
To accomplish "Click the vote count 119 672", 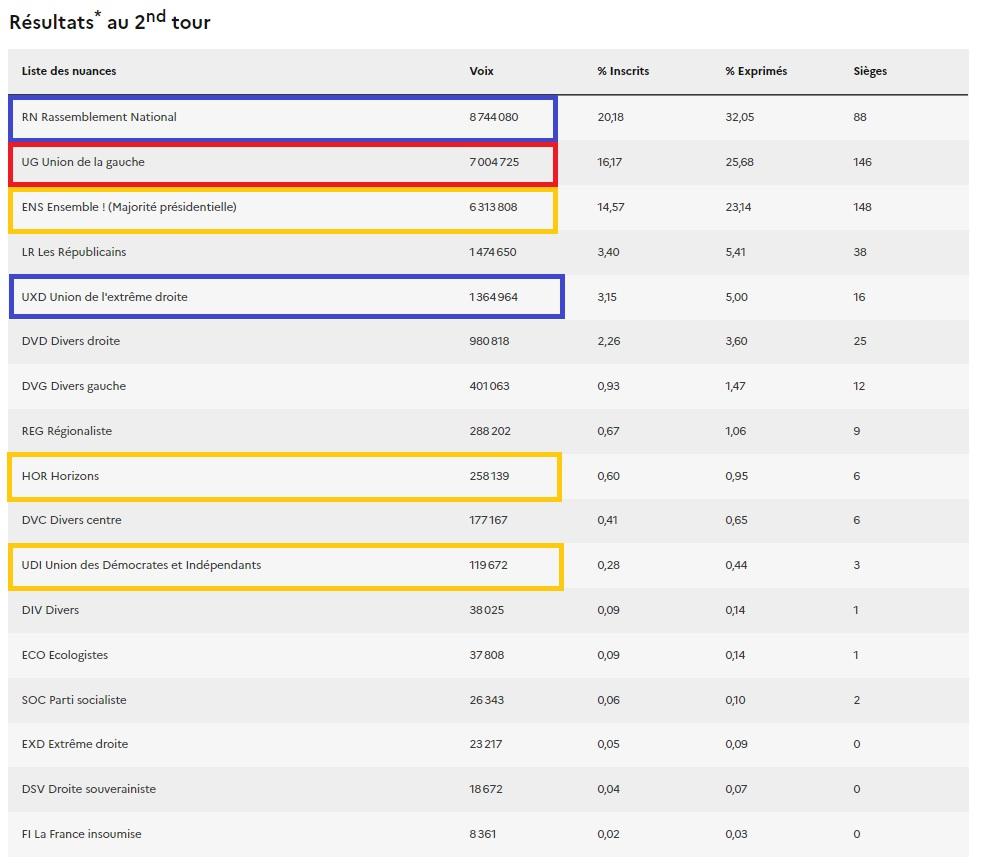I will point(488,566).
